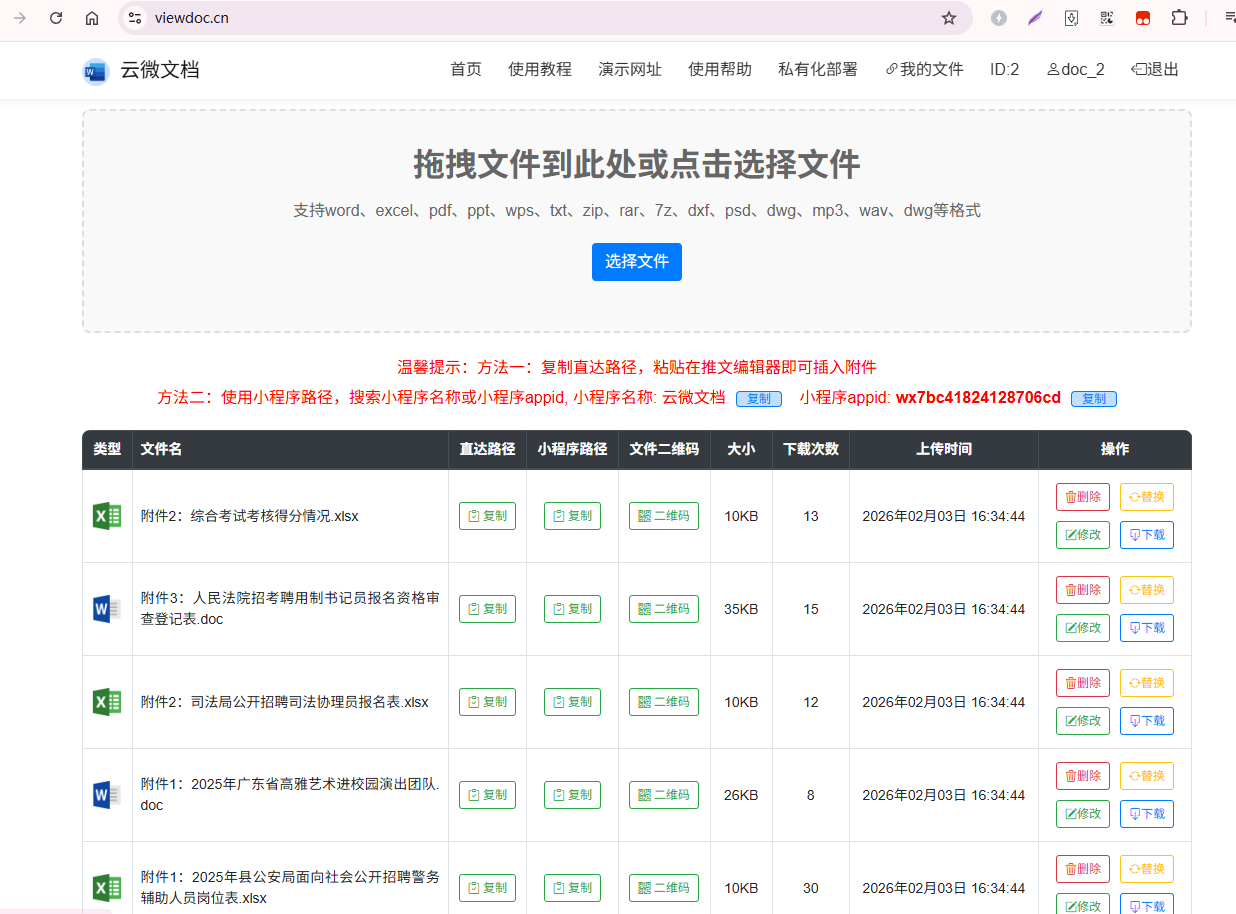
Task: Delete the 司法局公开招聘 xlsx file
Action: pos(1082,683)
